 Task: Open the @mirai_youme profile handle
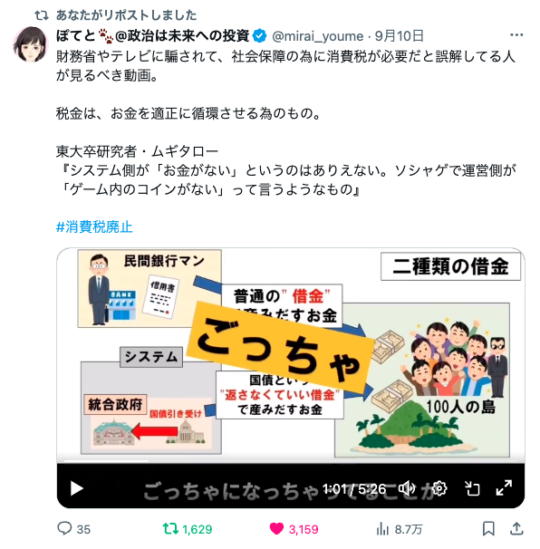[318, 36]
